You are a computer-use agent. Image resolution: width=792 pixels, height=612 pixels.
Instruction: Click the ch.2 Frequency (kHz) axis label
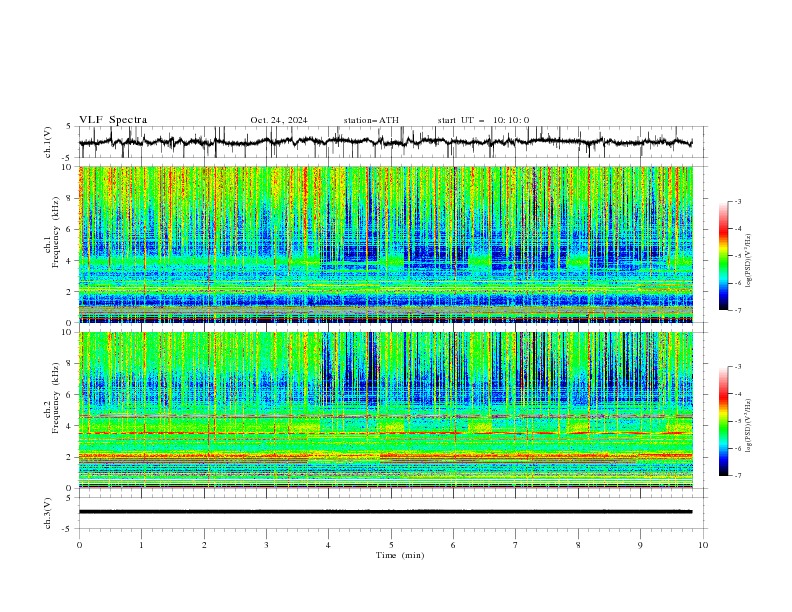[52, 397]
